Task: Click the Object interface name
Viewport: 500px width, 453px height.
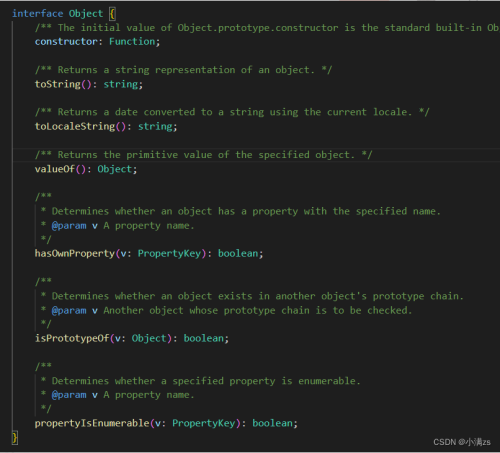Action: coord(86,14)
